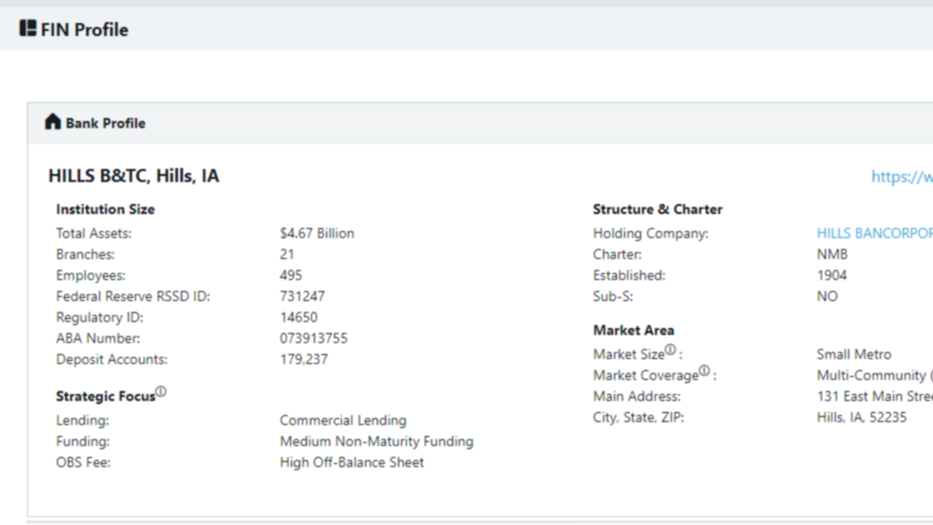Click the FIN Profile header icon
Viewport: 933px width, 525px height.
coord(28,28)
